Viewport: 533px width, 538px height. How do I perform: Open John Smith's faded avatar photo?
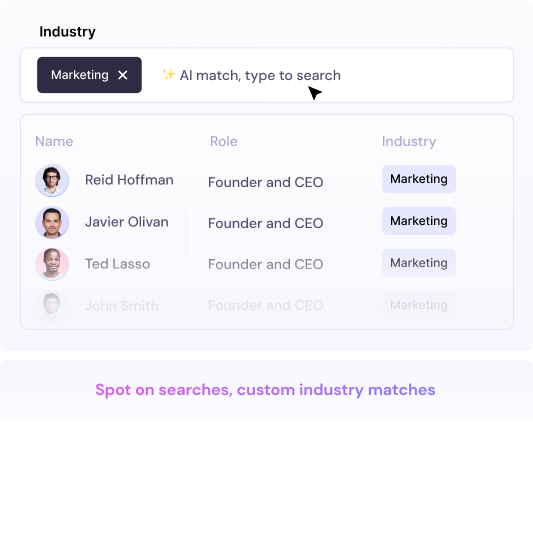(x=52, y=306)
